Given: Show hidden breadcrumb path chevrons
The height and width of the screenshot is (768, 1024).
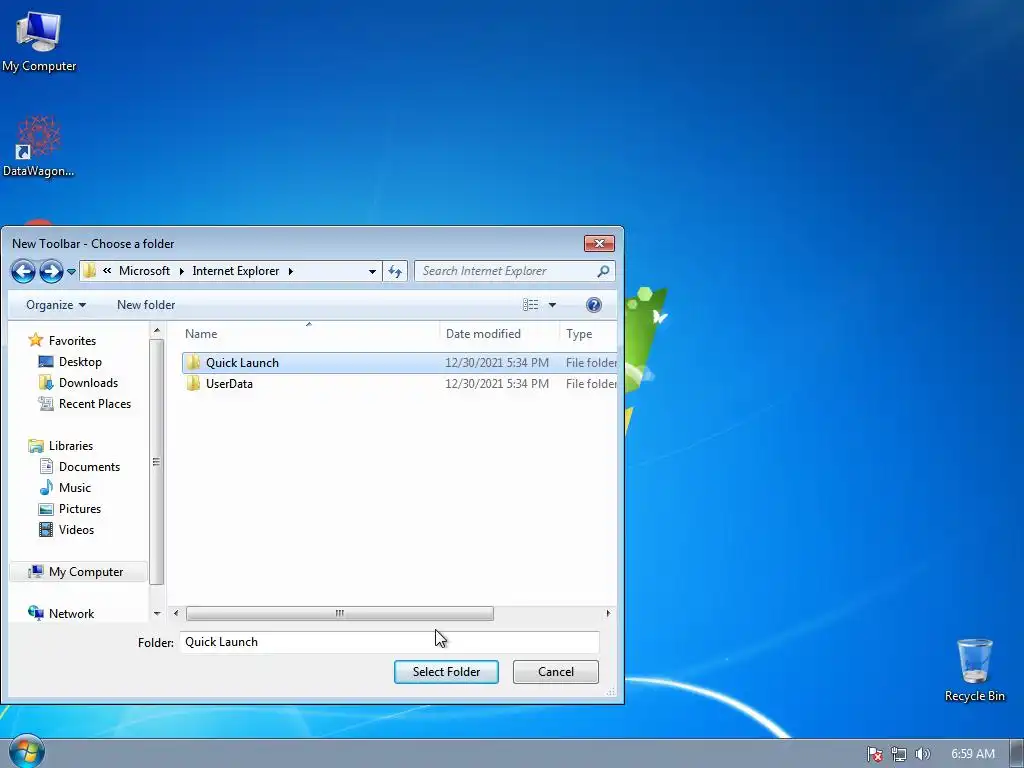Looking at the screenshot, I should pos(107,270).
